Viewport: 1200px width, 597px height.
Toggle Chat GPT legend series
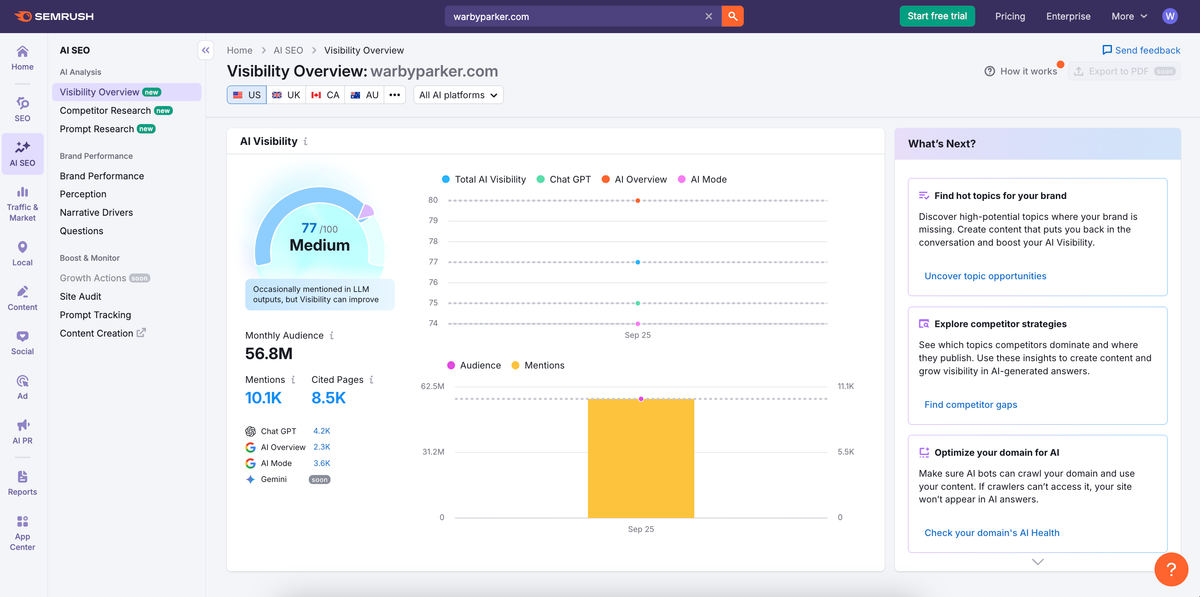(564, 180)
